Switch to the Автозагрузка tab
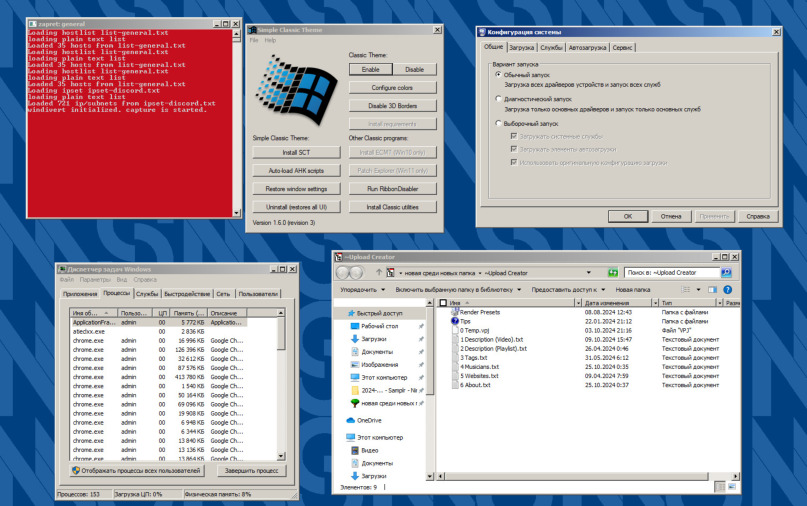Viewport: 807px width, 506px height. pyautogui.click(x=586, y=47)
